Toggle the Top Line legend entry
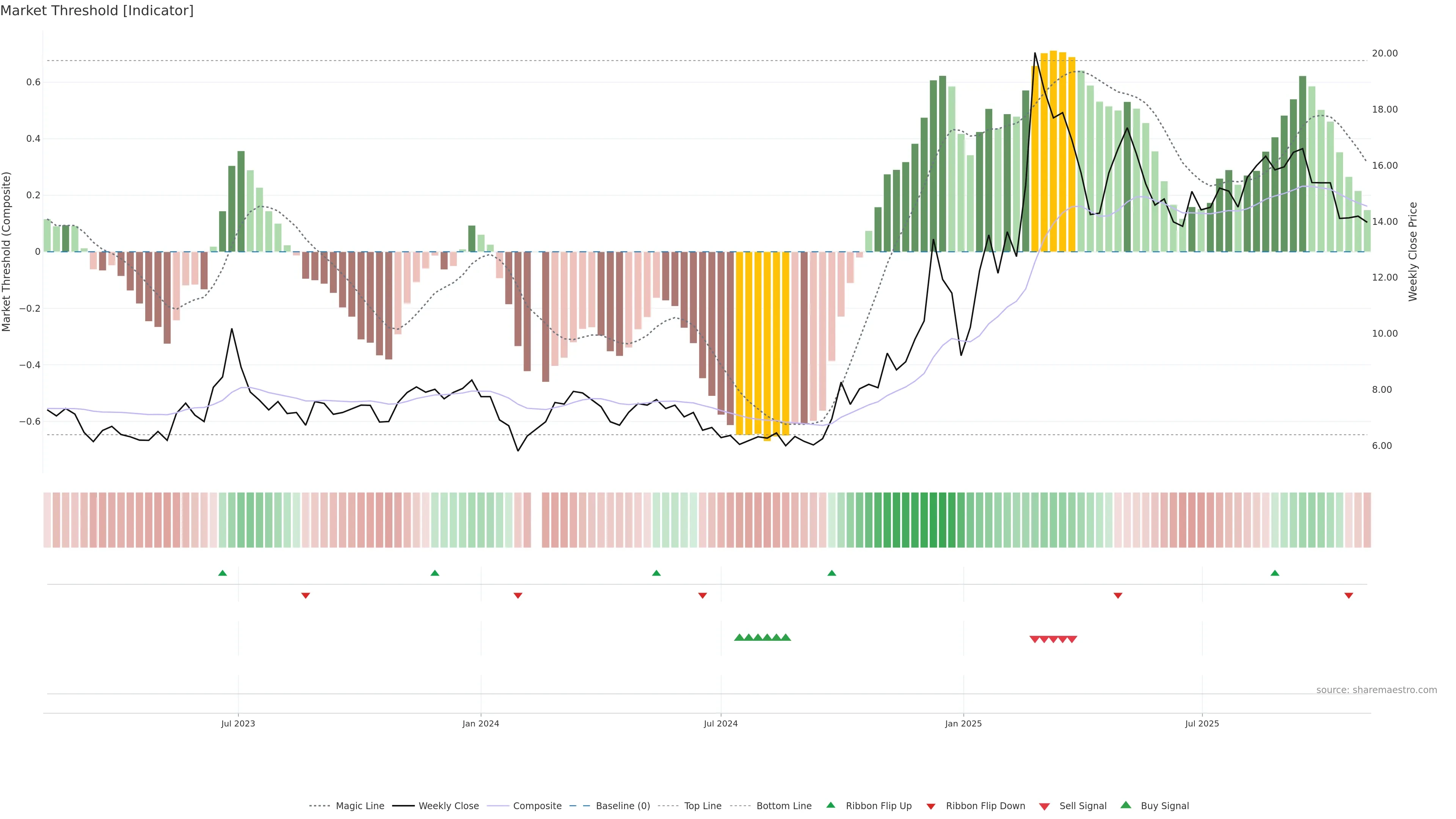This screenshot has width=1456, height=819. [x=703, y=805]
